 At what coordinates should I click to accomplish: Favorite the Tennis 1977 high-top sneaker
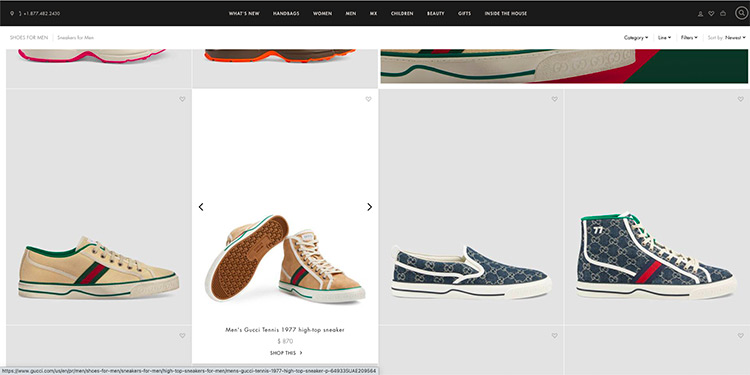368,99
